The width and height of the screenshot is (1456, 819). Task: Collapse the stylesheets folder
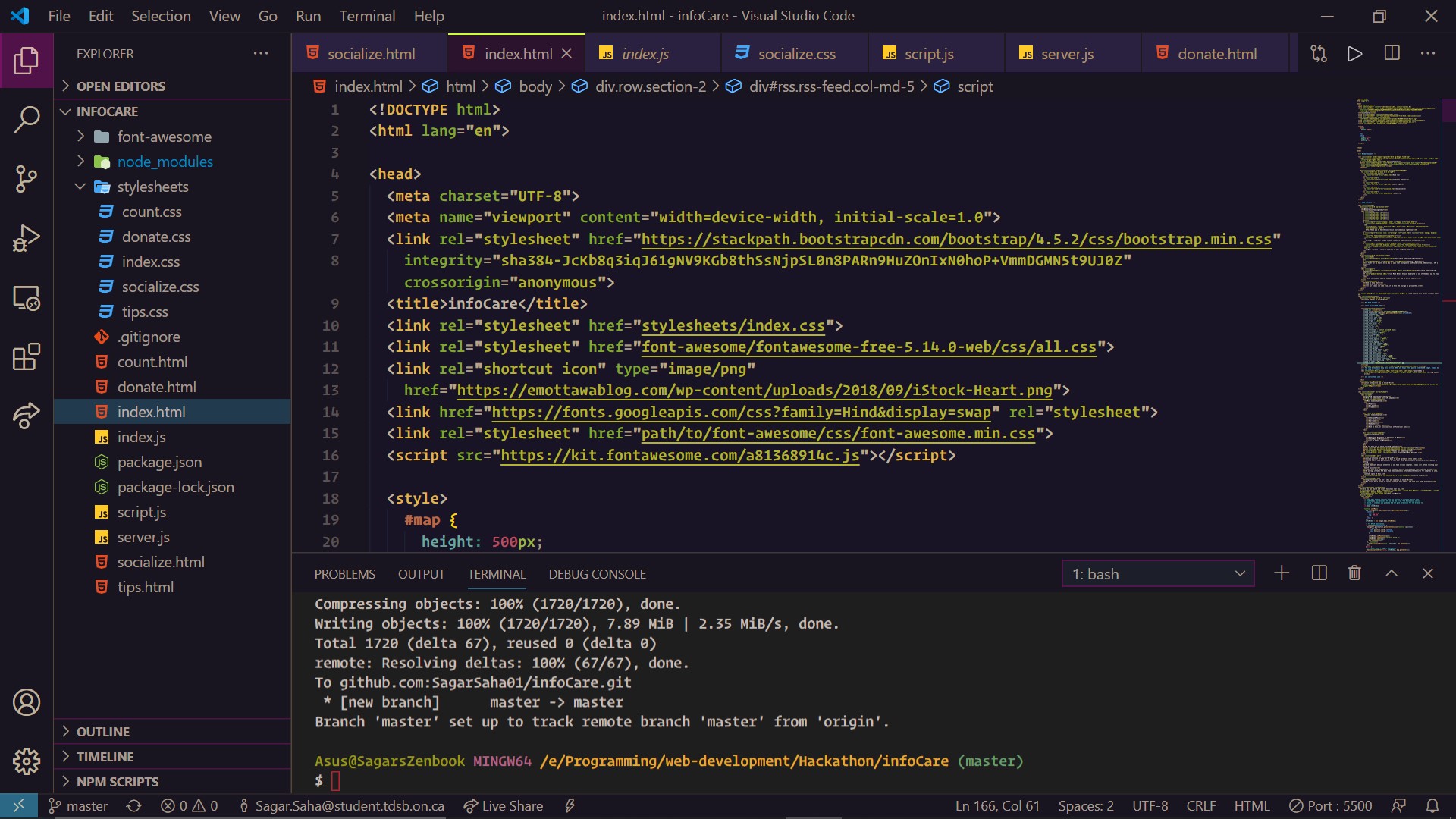pyautogui.click(x=152, y=187)
